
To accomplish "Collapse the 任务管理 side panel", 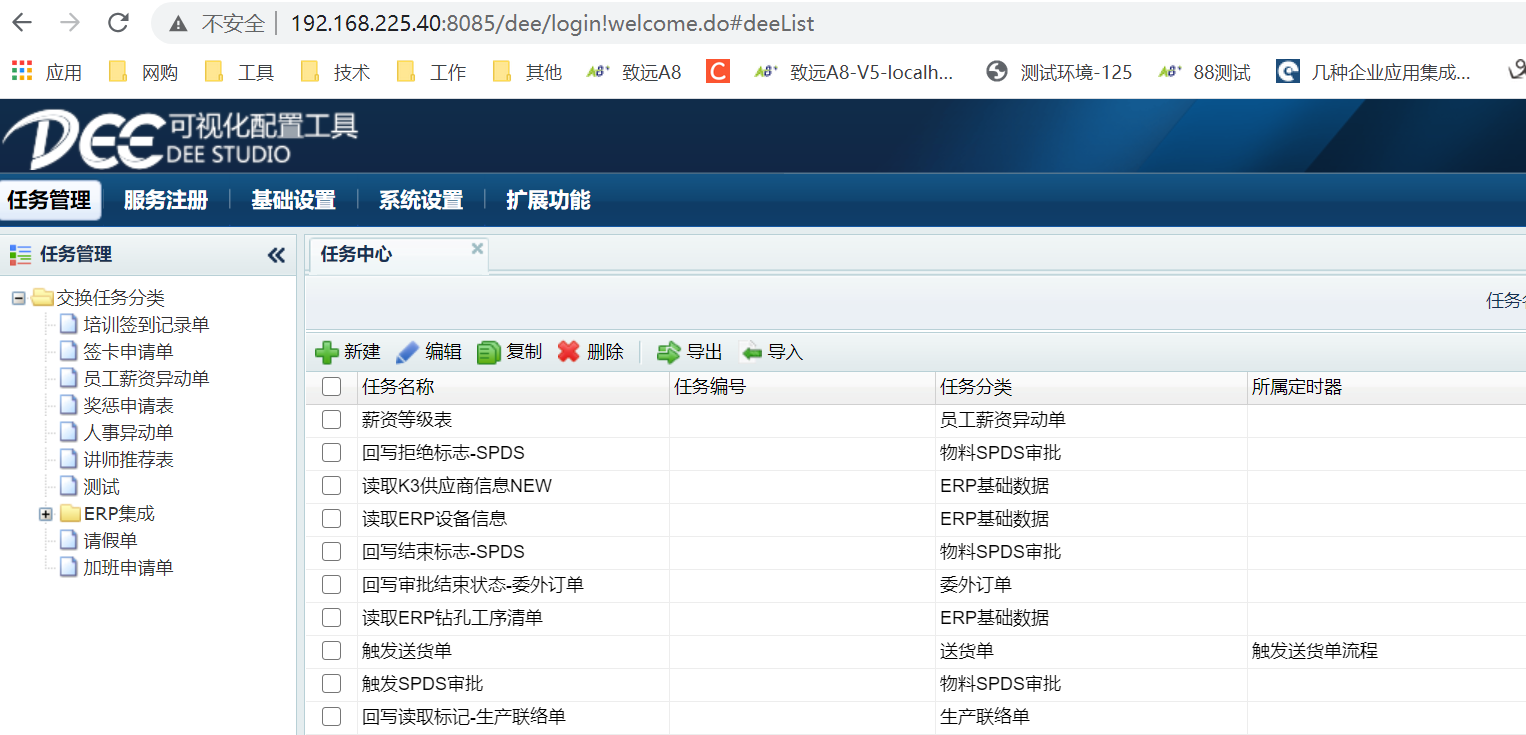I will pyautogui.click(x=276, y=255).
